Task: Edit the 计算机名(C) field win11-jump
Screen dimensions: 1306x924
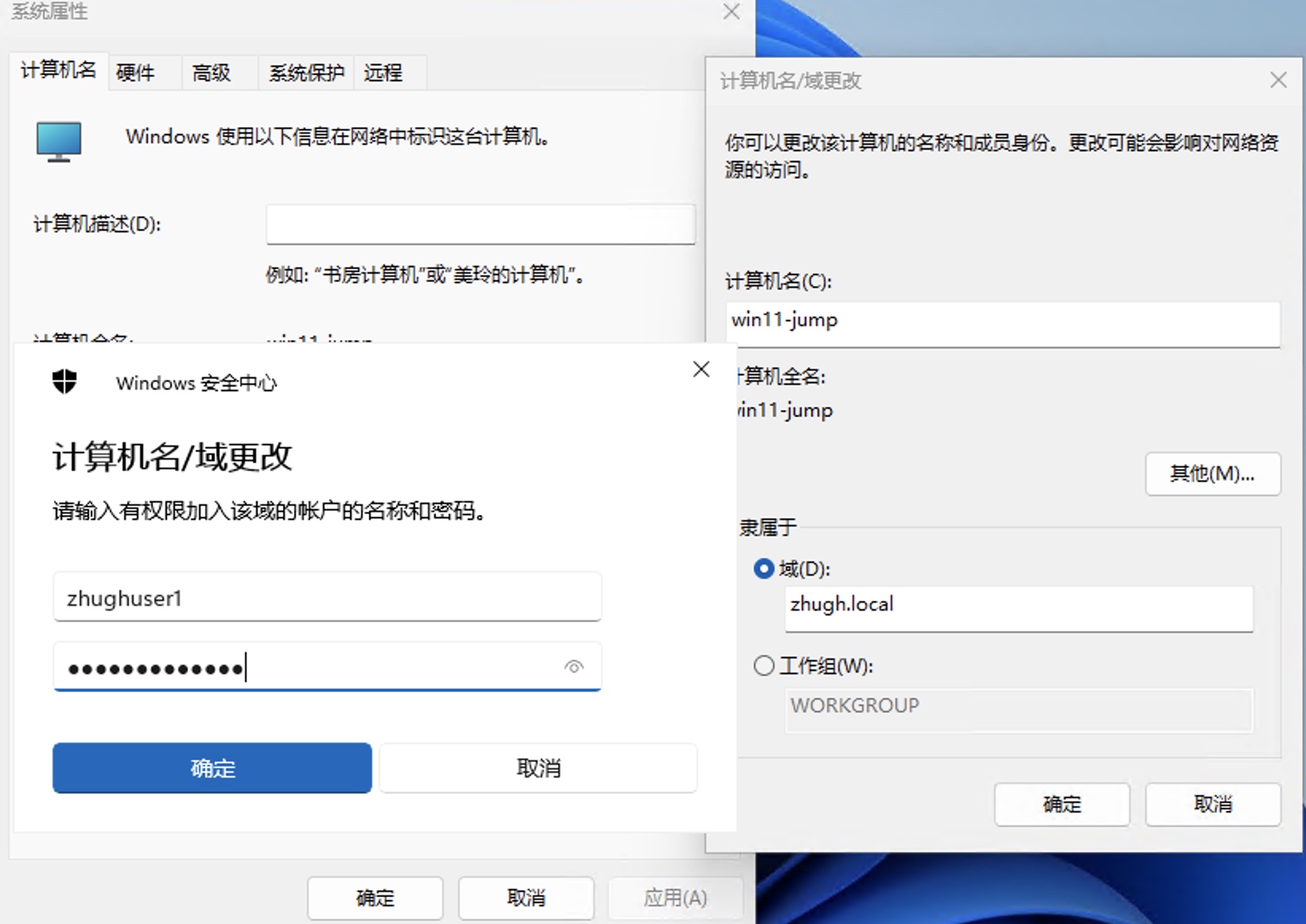Action: point(1003,324)
